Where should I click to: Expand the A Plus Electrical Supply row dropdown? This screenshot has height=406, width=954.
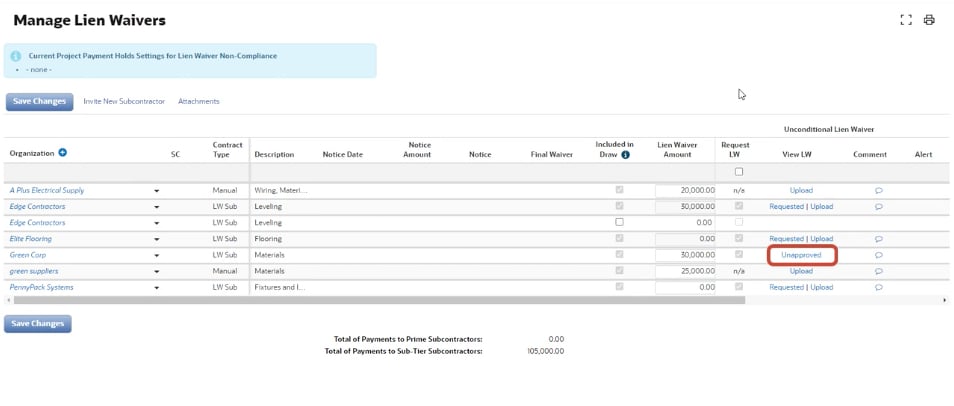(x=156, y=190)
